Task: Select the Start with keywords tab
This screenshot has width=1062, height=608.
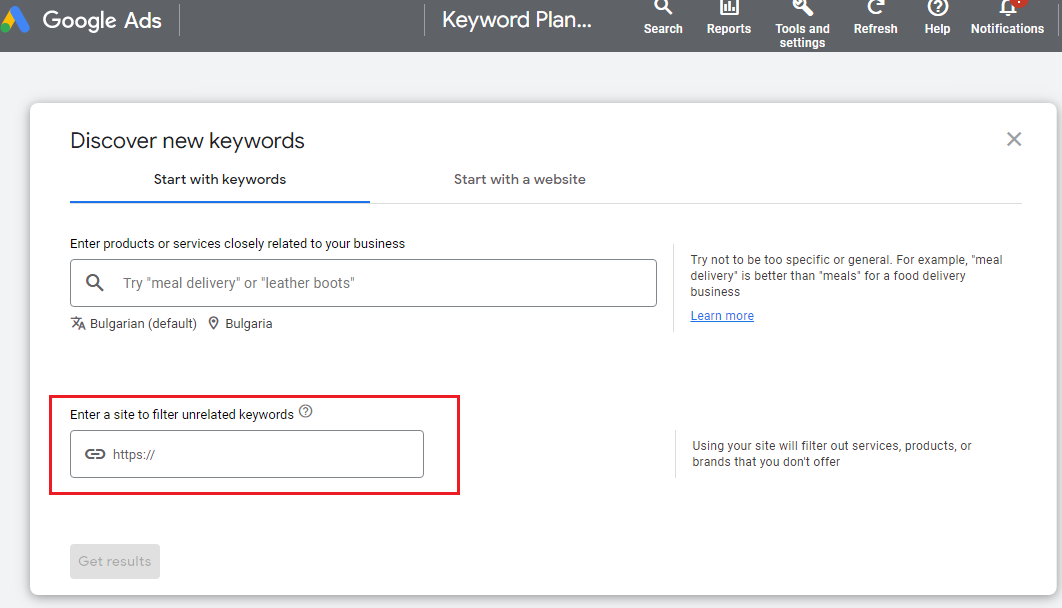Action: tap(220, 180)
